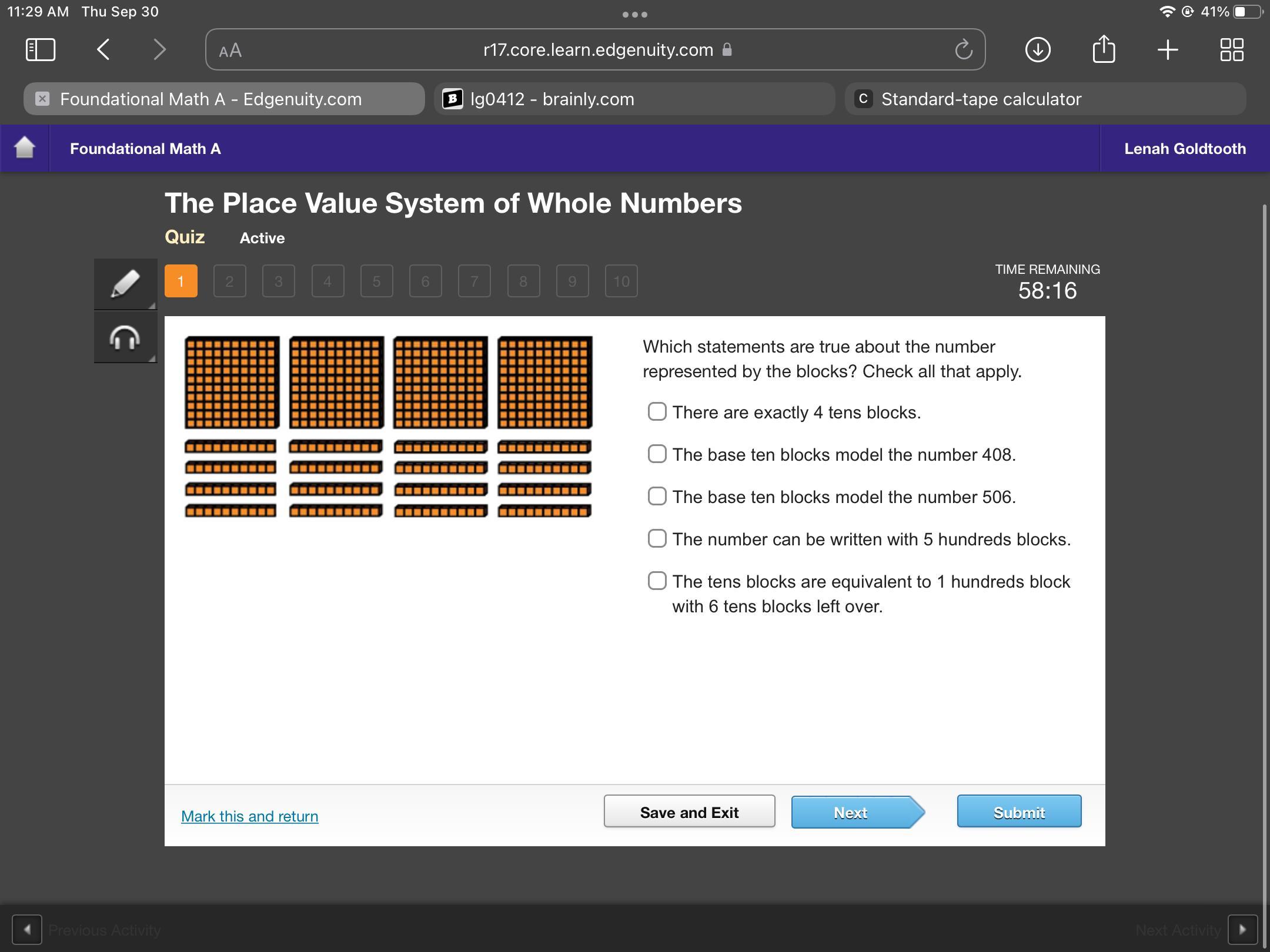Click the Submit button

coord(1018,812)
